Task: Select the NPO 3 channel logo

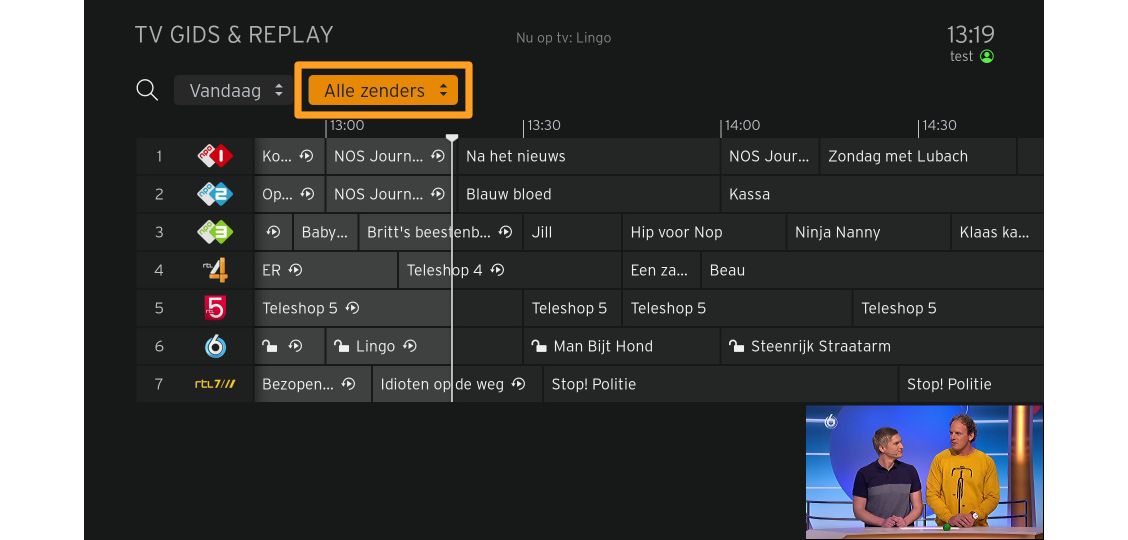Action: pyautogui.click(x=214, y=232)
